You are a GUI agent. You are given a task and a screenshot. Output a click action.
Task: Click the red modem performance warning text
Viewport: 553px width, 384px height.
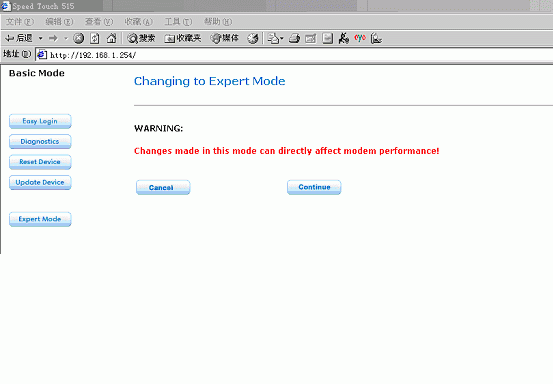287,151
